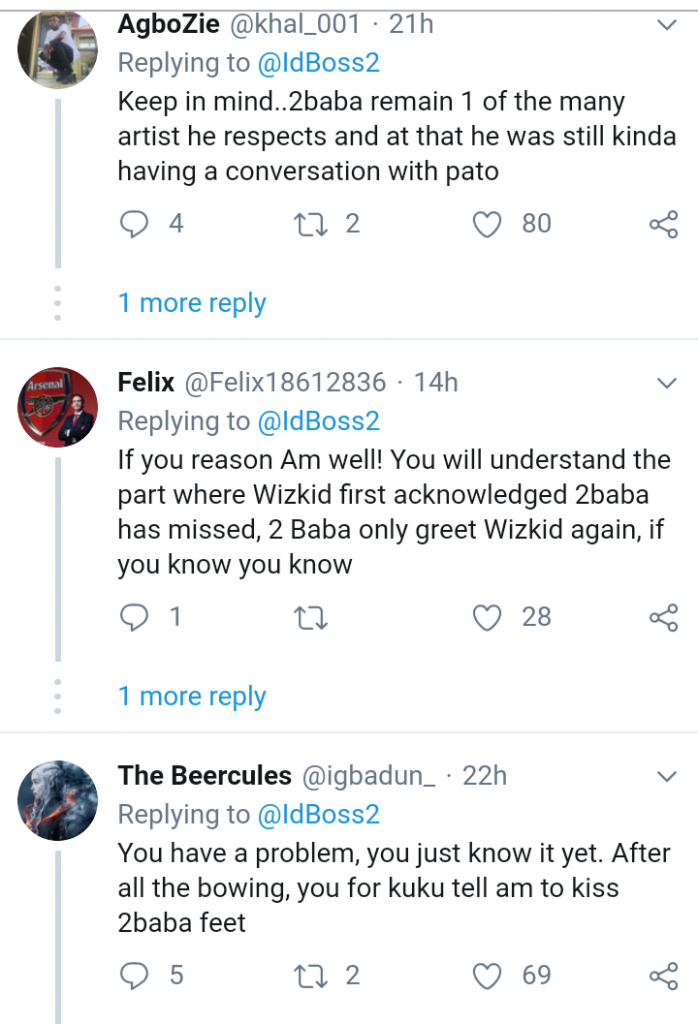Share AgboZie's tweet
This screenshot has height=1024, width=698.
[663, 224]
